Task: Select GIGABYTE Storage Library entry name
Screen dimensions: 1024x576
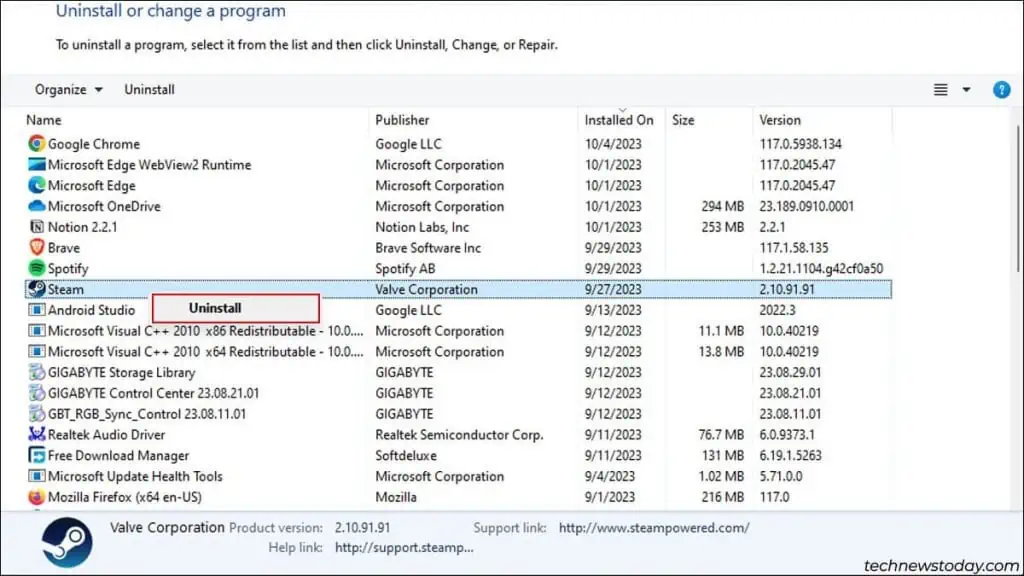Action: [x=121, y=372]
